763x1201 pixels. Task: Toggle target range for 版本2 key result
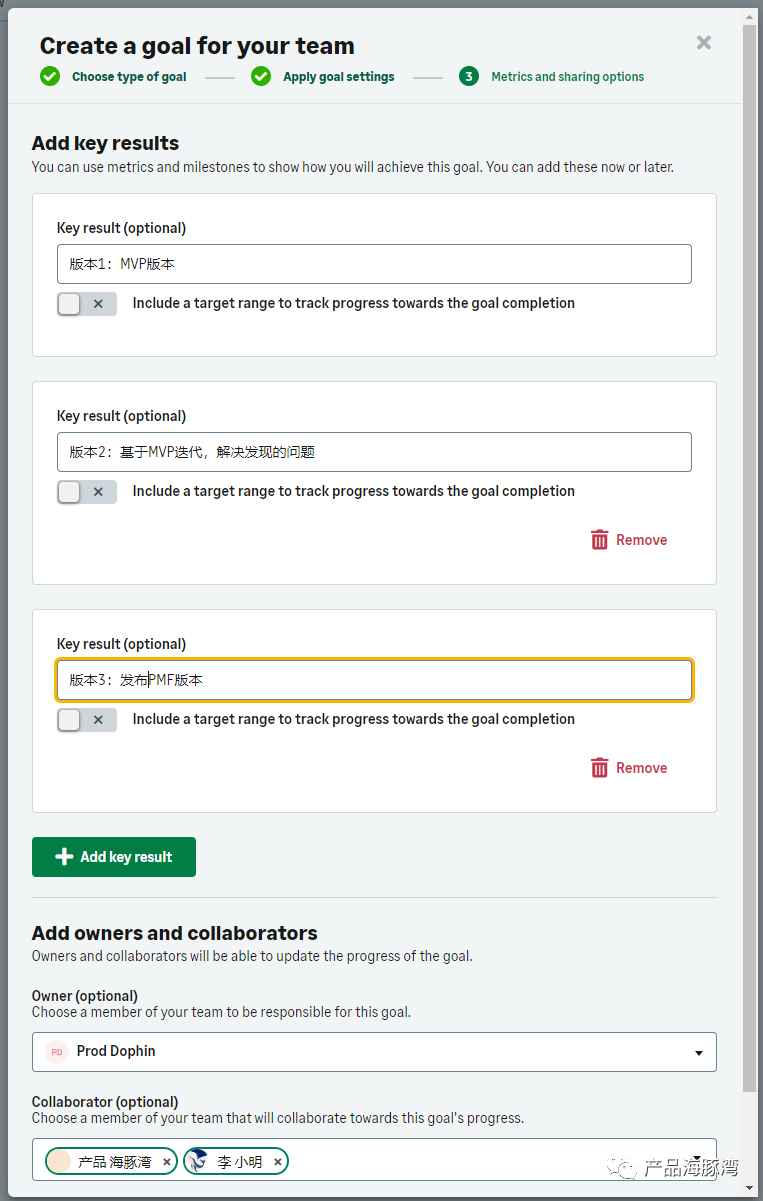pyautogui.click(x=87, y=492)
